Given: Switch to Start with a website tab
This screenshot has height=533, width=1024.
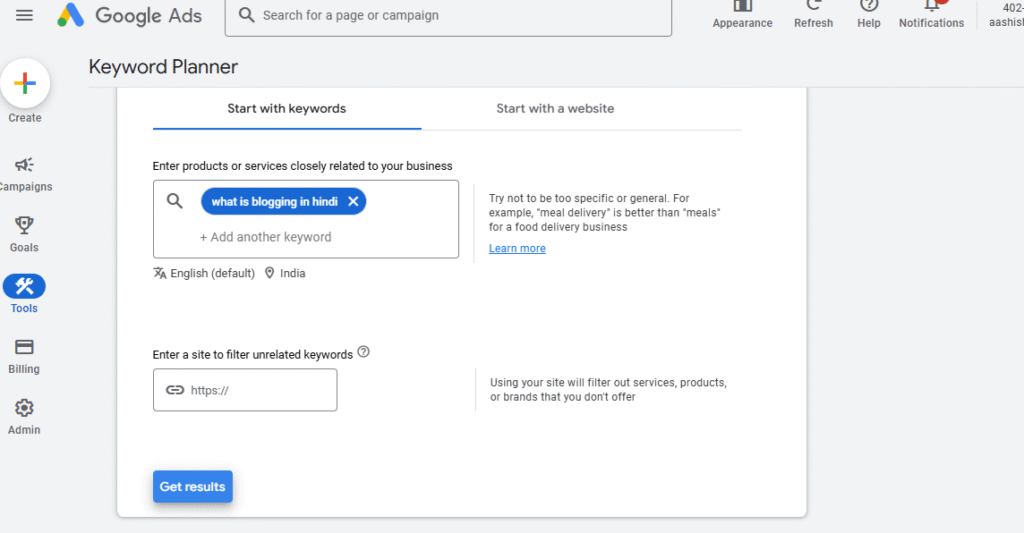Looking at the screenshot, I should pos(555,109).
